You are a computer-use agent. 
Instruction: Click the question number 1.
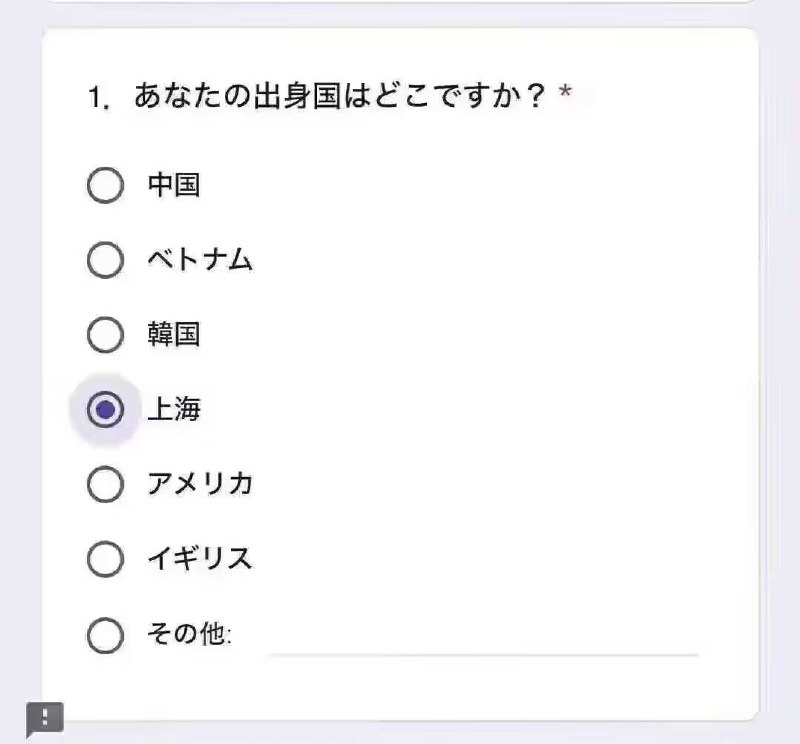click(98, 97)
